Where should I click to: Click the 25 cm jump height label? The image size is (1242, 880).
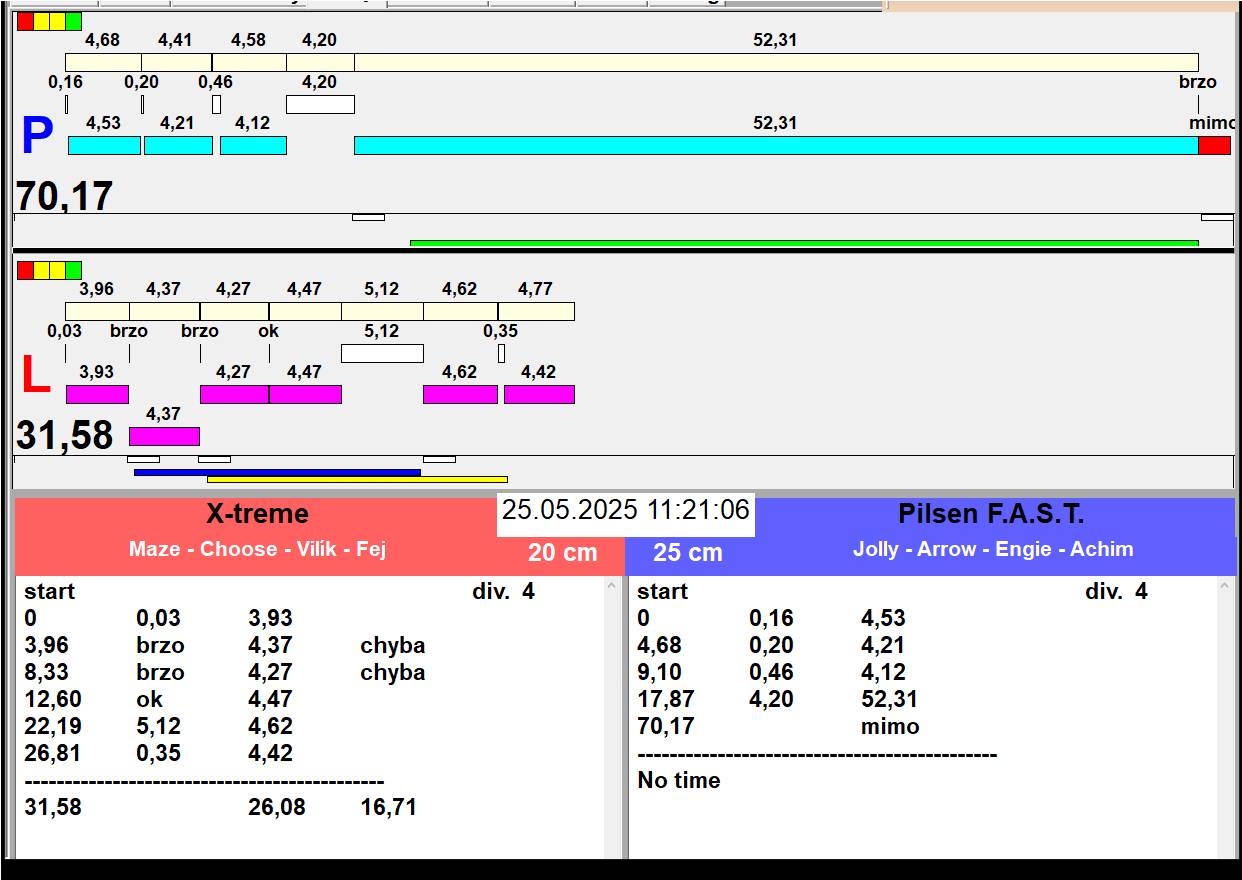[687, 552]
